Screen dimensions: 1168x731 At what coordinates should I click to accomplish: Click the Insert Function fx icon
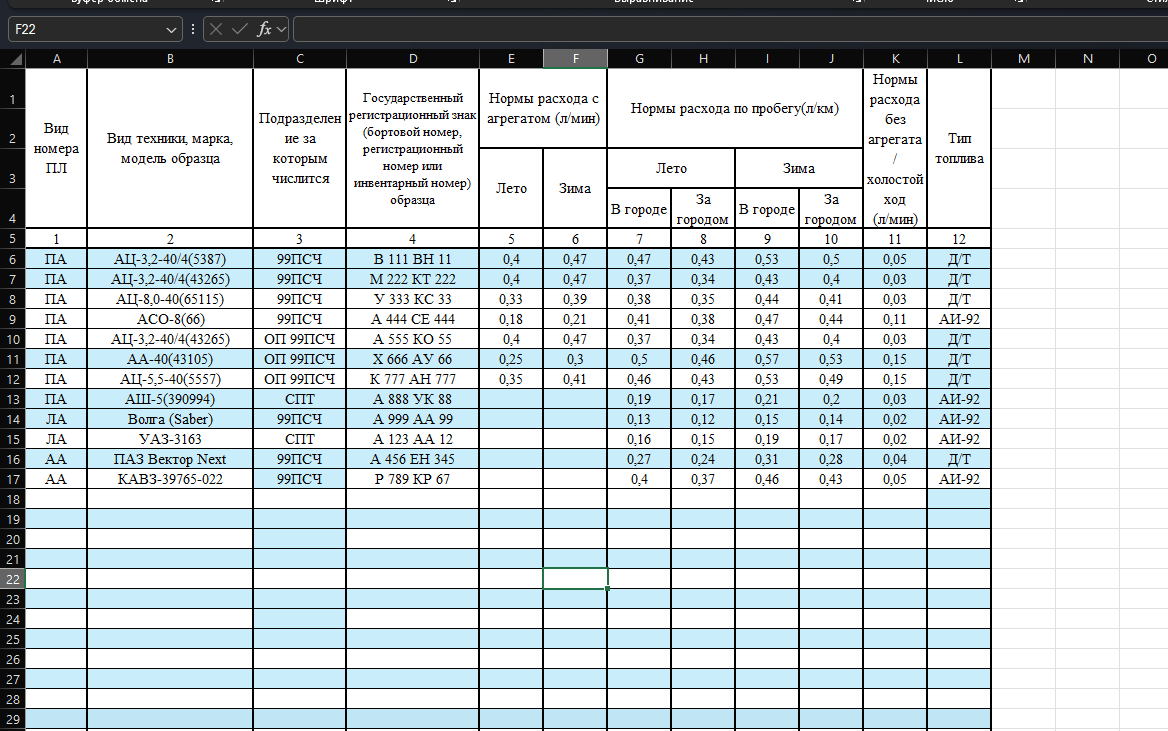pos(264,29)
